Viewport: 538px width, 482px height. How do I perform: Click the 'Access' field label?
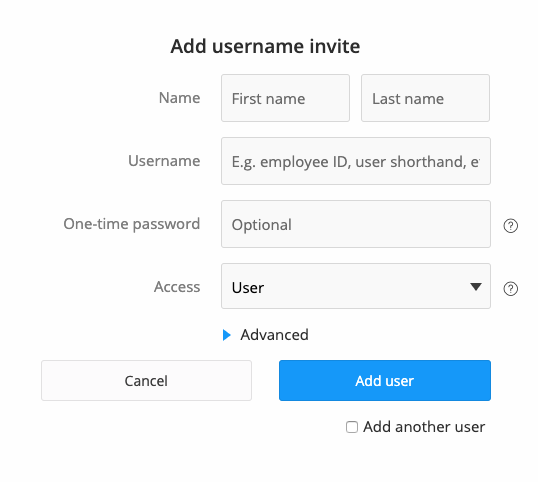point(177,287)
